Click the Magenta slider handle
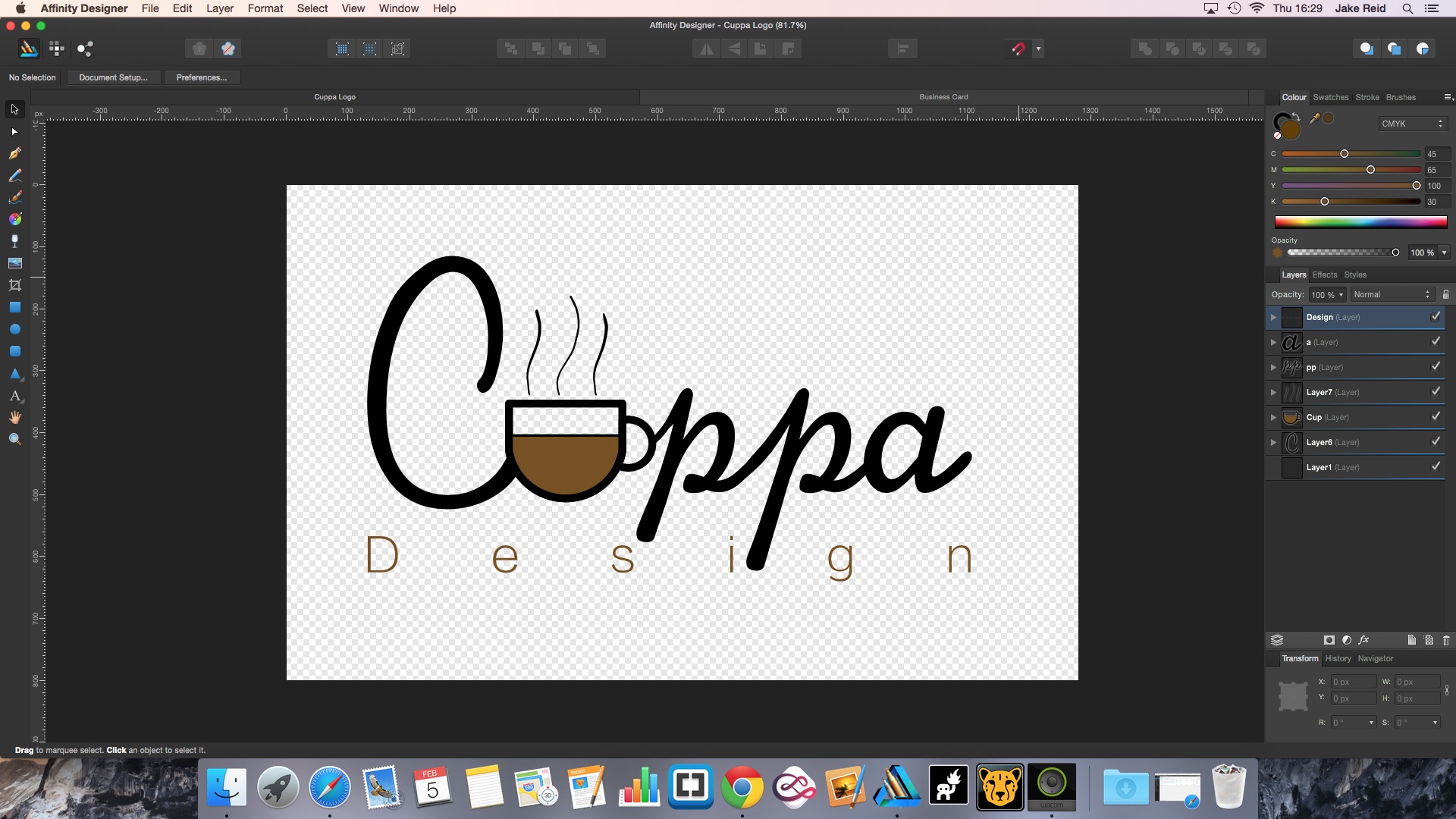The height and width of the screenshot is (819, 1456). 1370,170
